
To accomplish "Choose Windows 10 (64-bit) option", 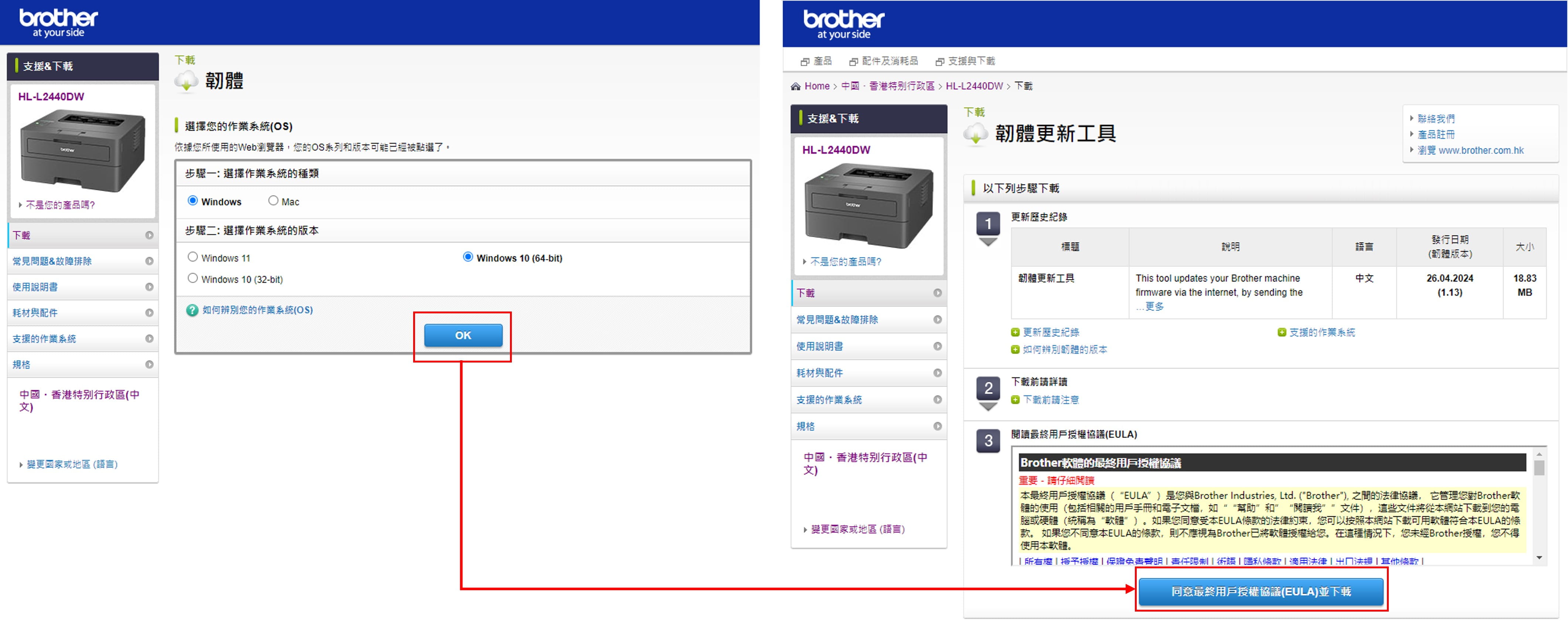I will point(468,258).
